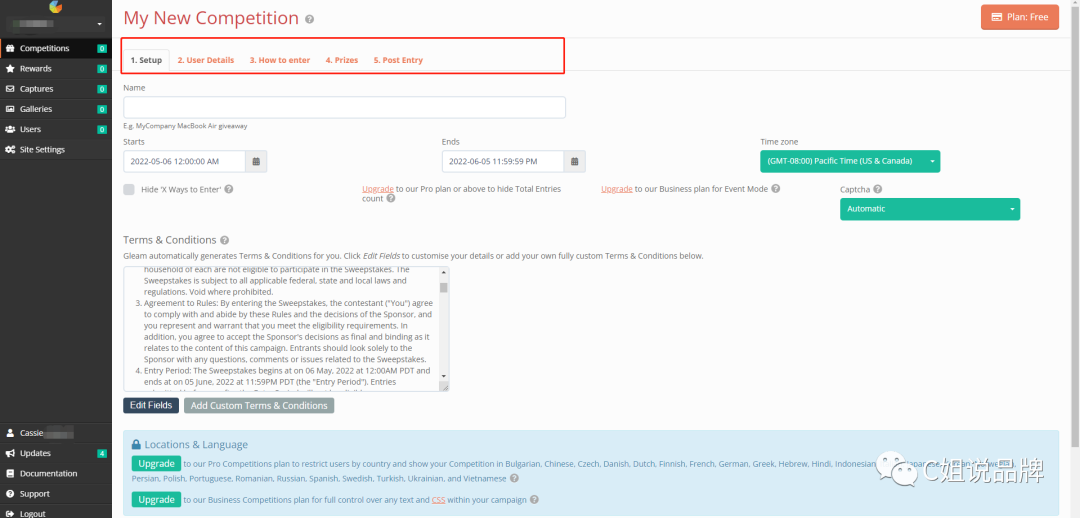
Task: Open Users in the sidebar
Action: pos(55,130)
